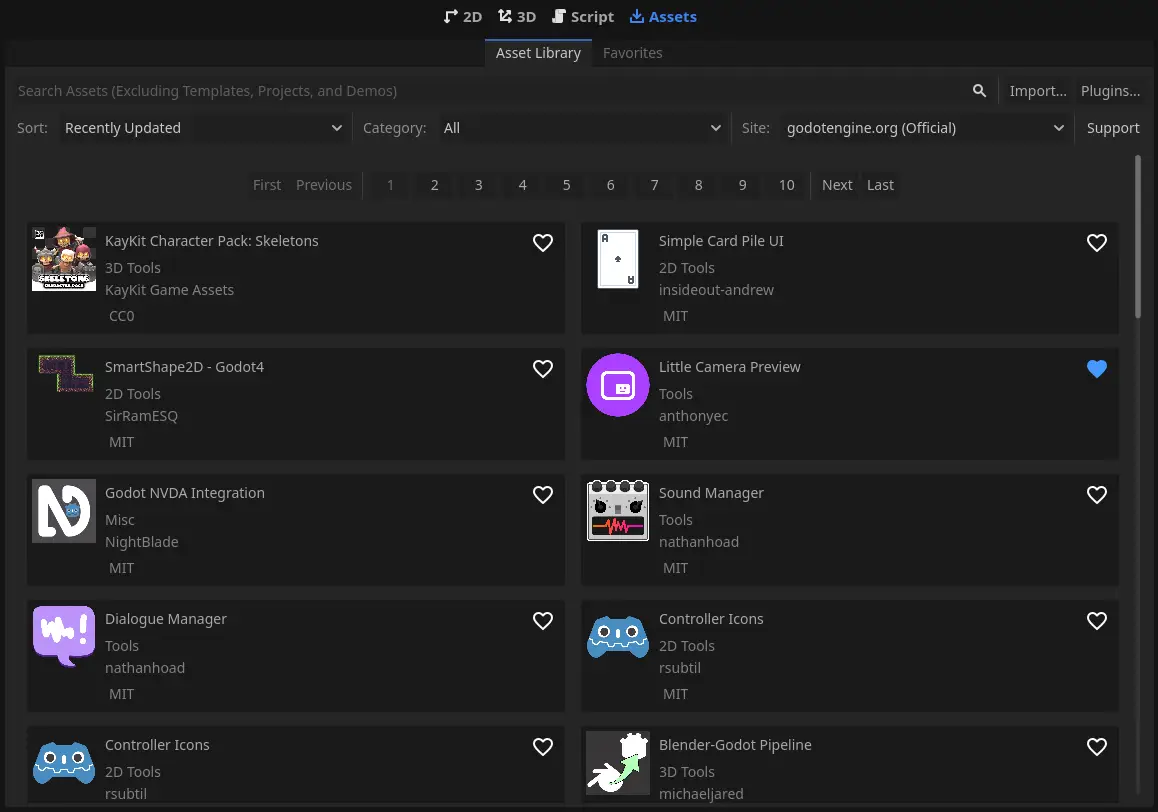Click the Search Assets input field
This screenshot has height=812, width=1158.
pos(487,91)
